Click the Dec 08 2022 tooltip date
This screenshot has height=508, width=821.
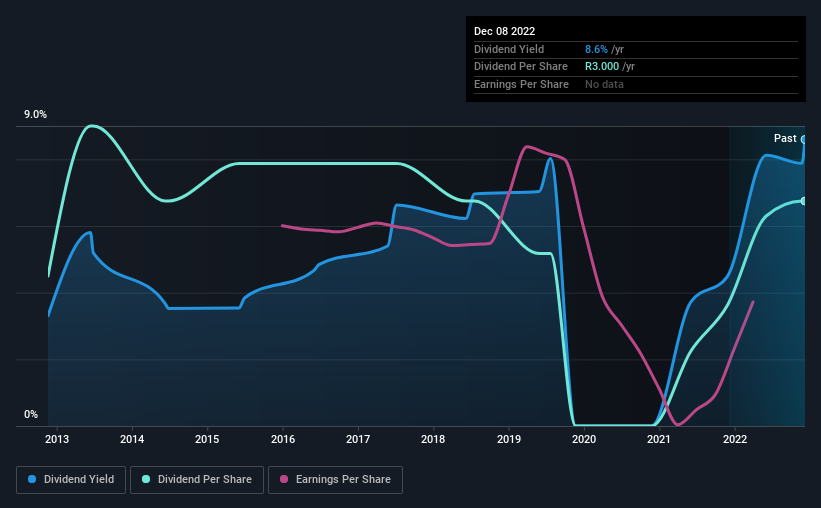pos(504,31)
